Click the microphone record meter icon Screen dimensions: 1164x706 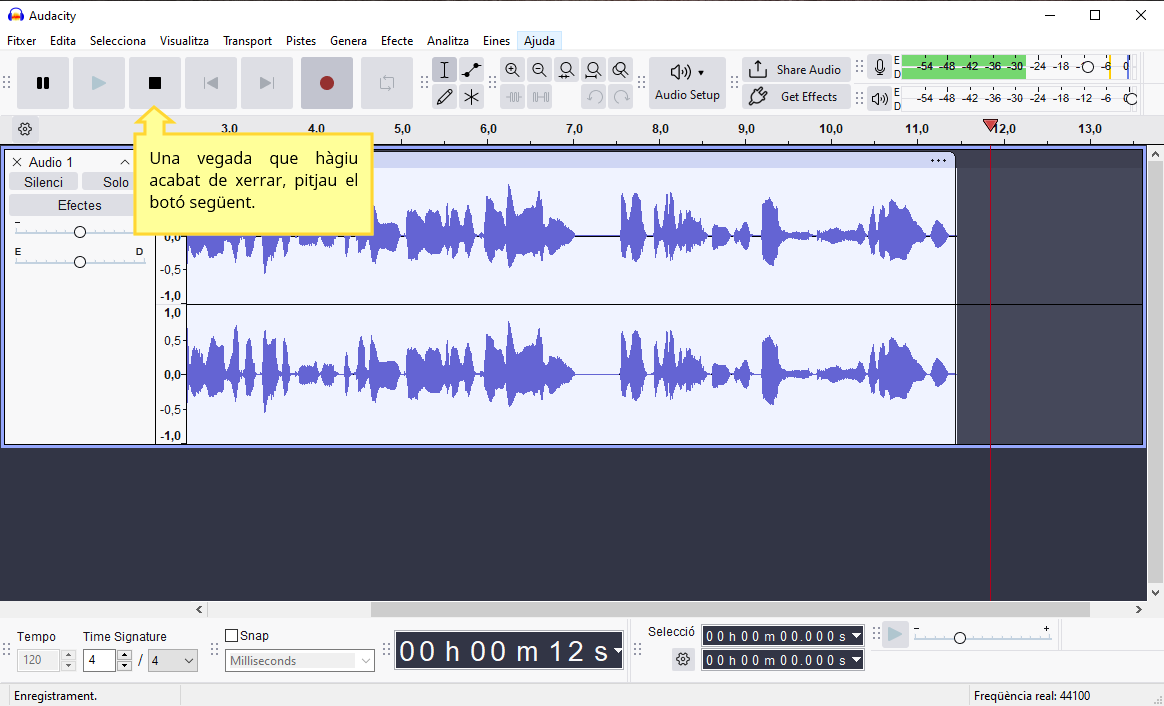click(x=880, y=68)
